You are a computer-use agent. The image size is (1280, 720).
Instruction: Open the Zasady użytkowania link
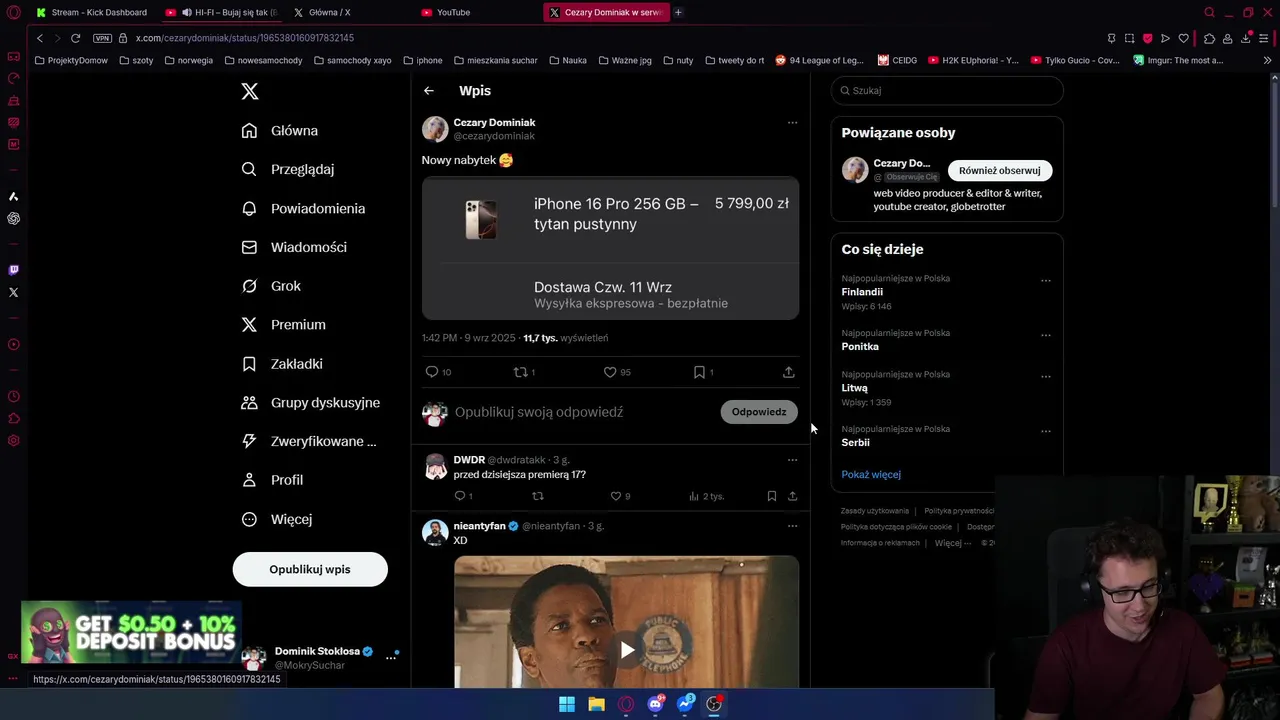[x=875, y=511]
